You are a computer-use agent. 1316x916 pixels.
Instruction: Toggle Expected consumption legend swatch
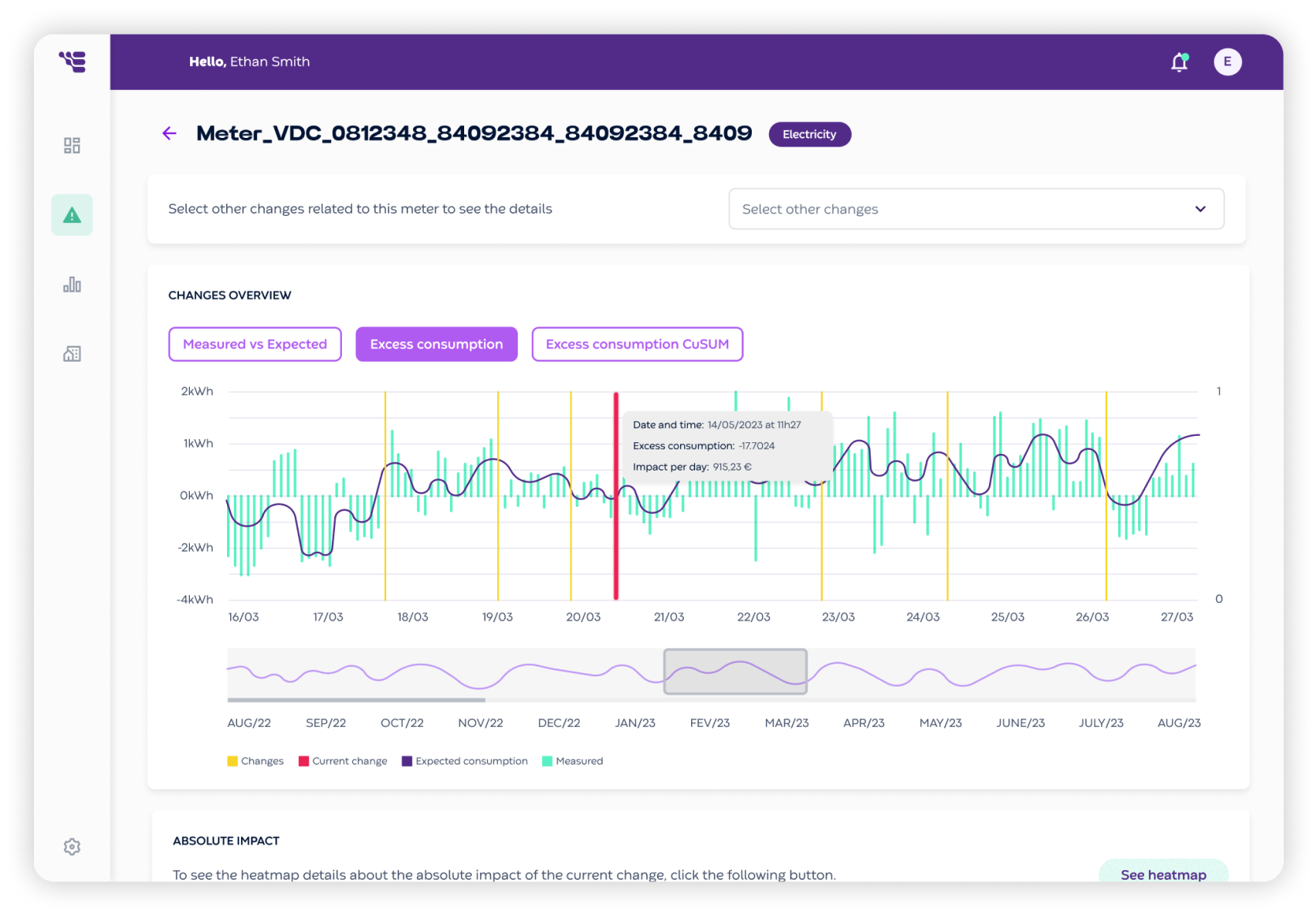(x=407, y=761)
